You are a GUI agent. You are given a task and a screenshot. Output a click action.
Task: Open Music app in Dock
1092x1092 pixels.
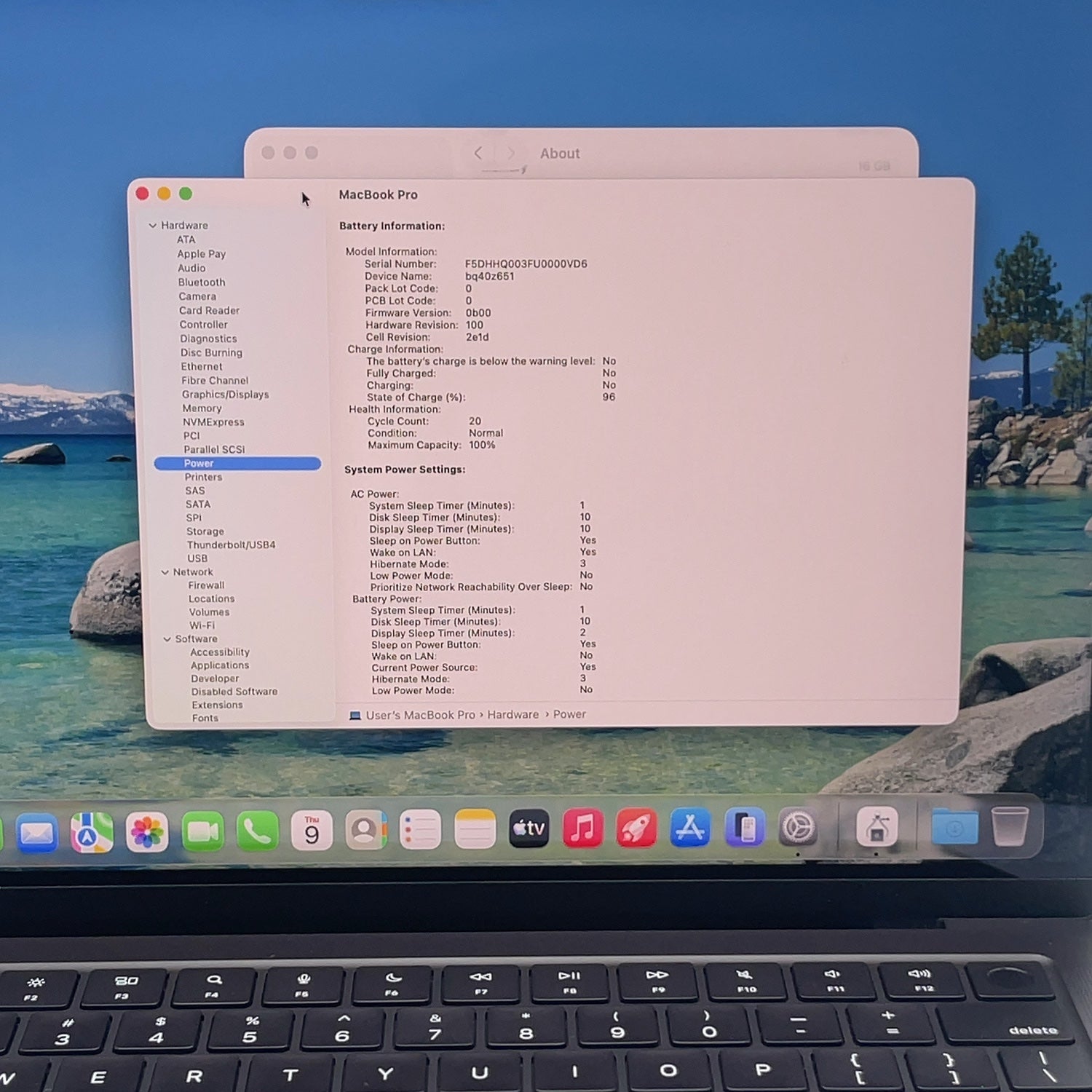coord(583,828)
